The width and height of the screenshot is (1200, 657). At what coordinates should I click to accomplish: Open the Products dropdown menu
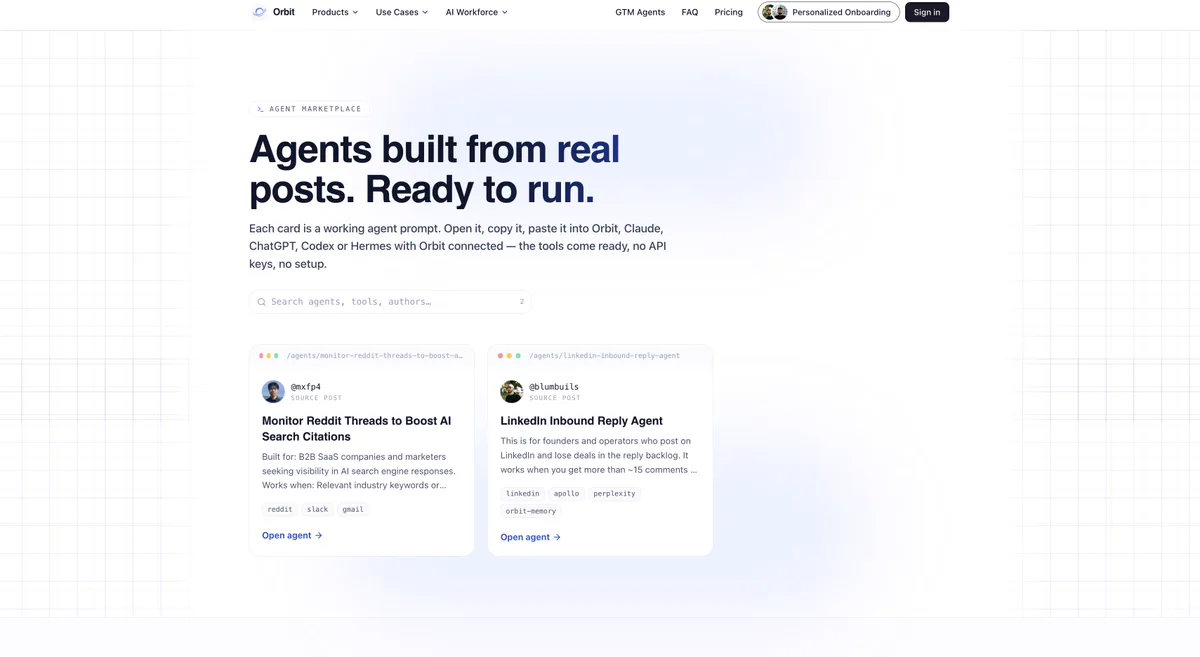tap(335, 12)
